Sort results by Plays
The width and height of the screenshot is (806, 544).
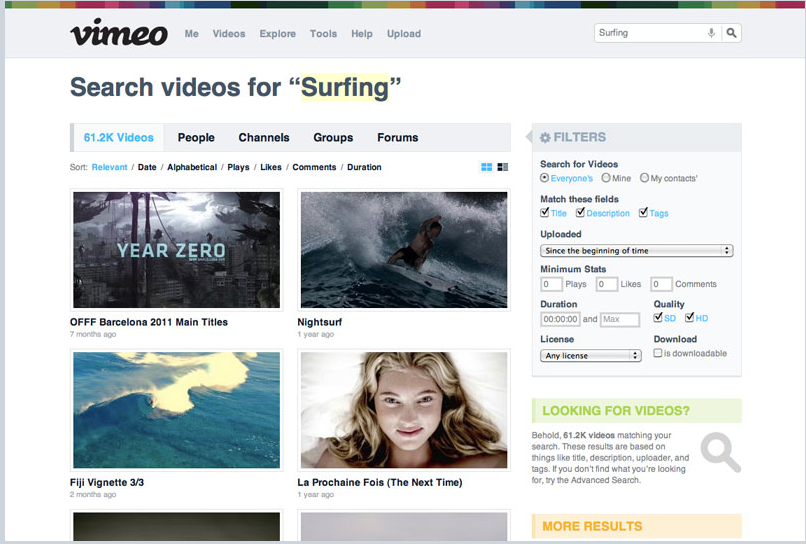tap(238, 168)
